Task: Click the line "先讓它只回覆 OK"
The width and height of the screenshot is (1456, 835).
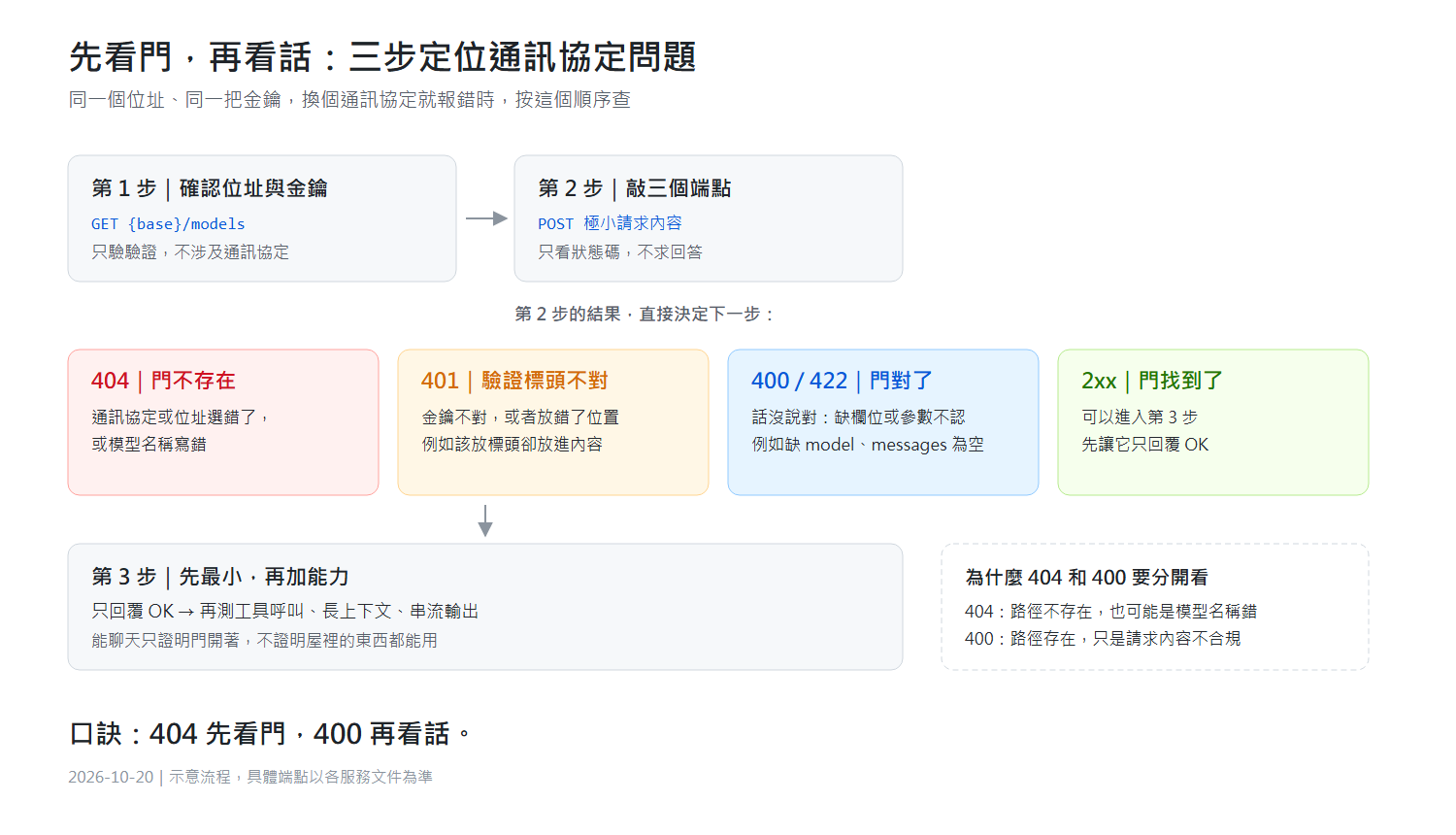Action: pos(1145,445)
